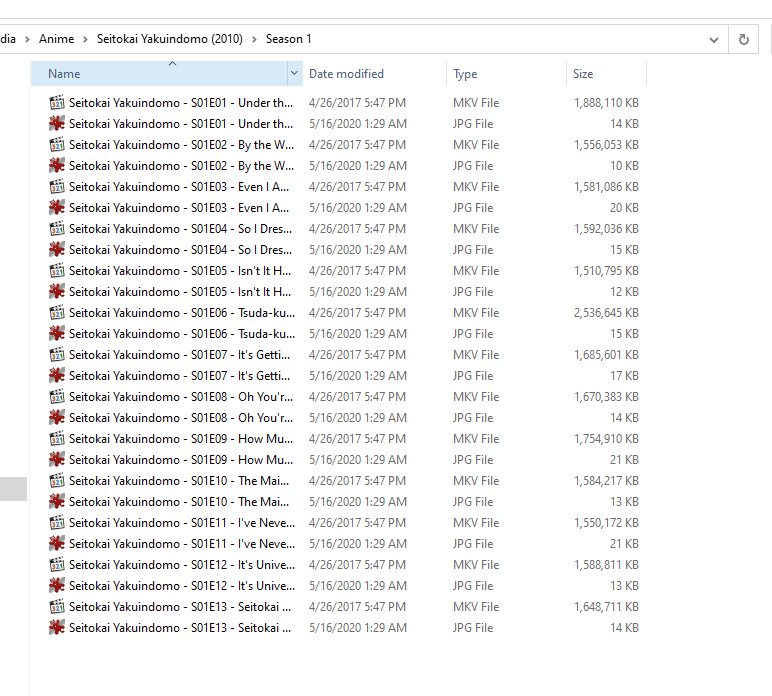This screenshot has width=772, height=696.
Task: Click the S01E05 JPG image file icon
Action: click(x=57, y=291)
